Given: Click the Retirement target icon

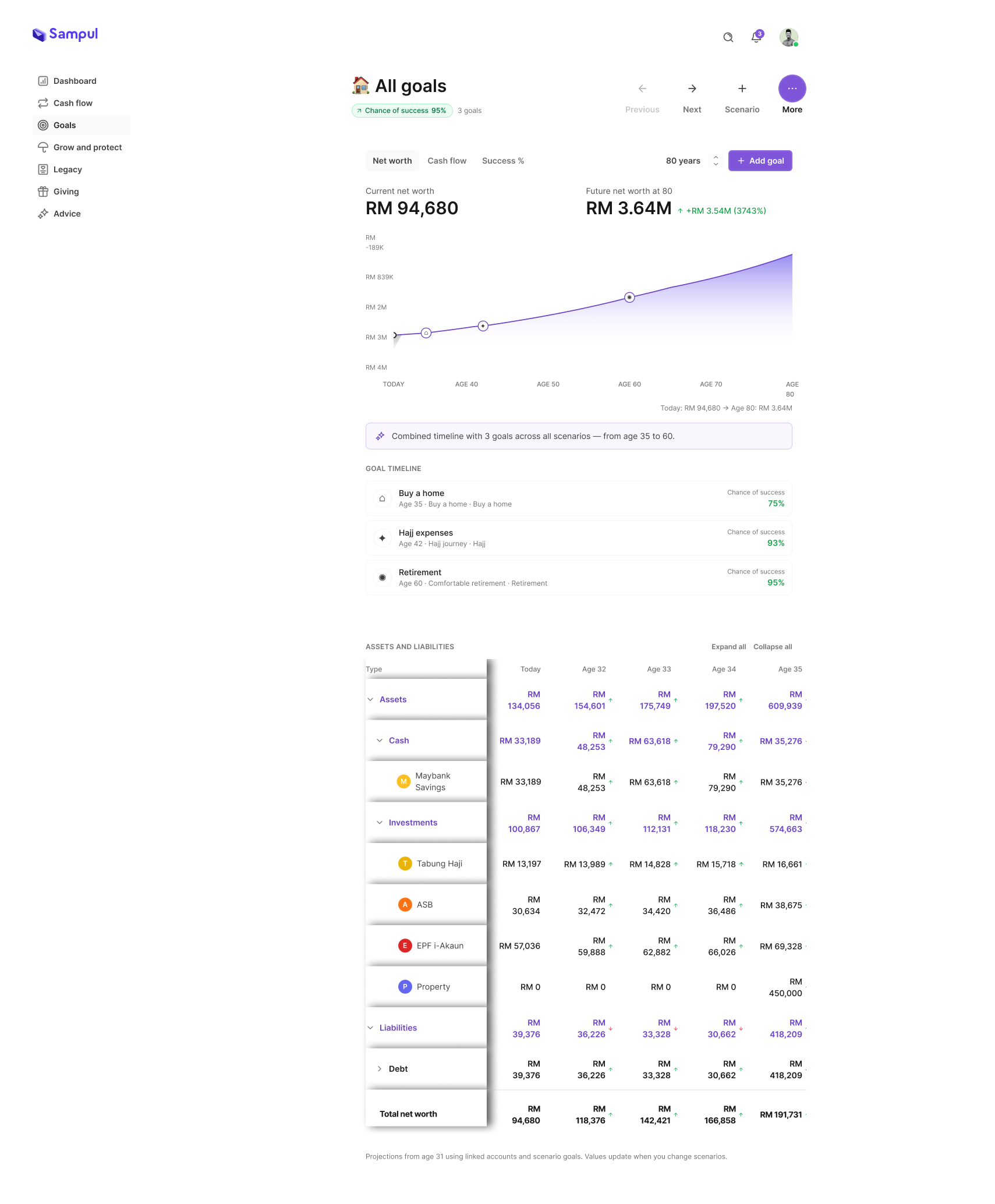Looking at the screenshot, I should (x=382, y=578).
